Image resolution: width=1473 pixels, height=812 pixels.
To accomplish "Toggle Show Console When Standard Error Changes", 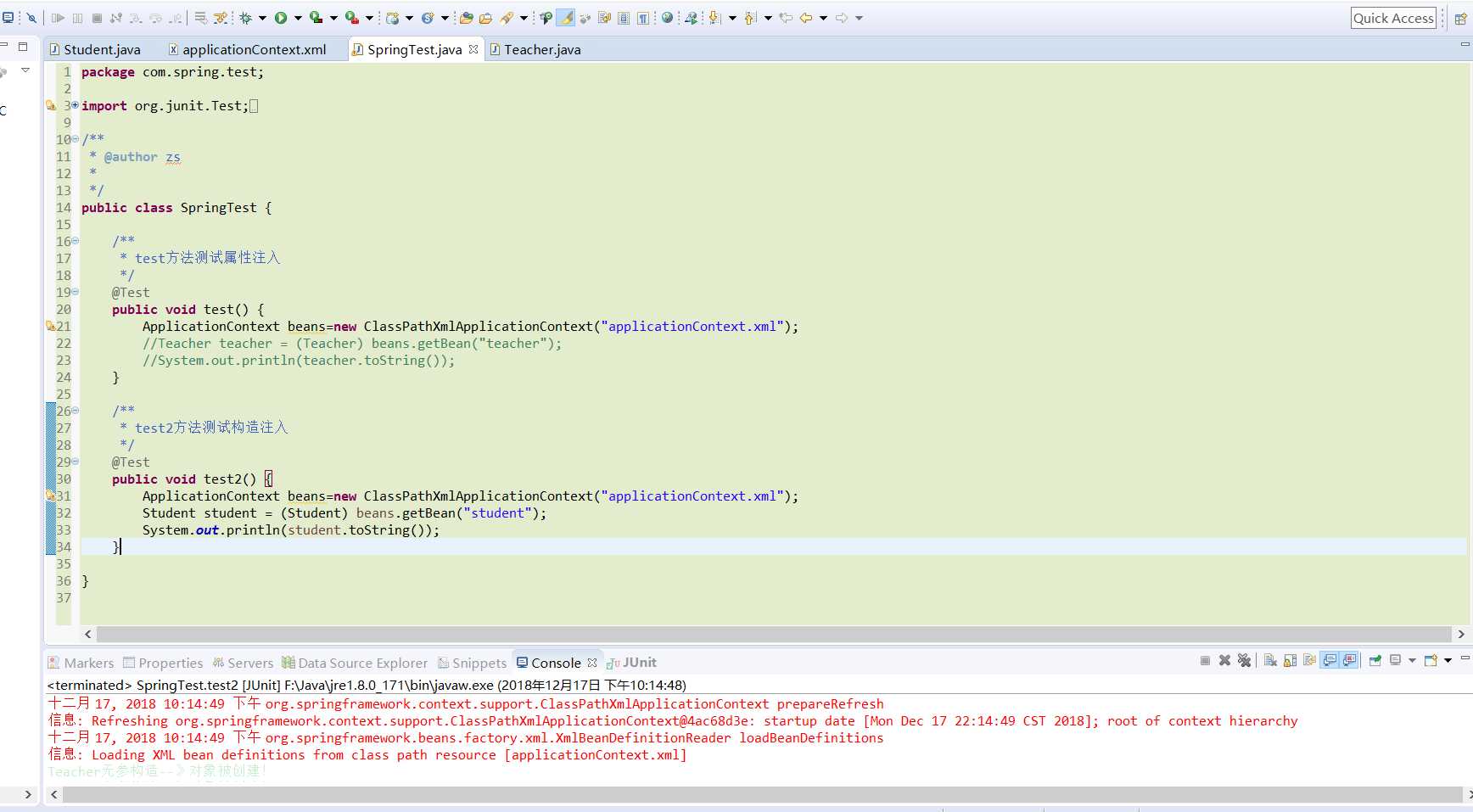I will [1349, 660].
